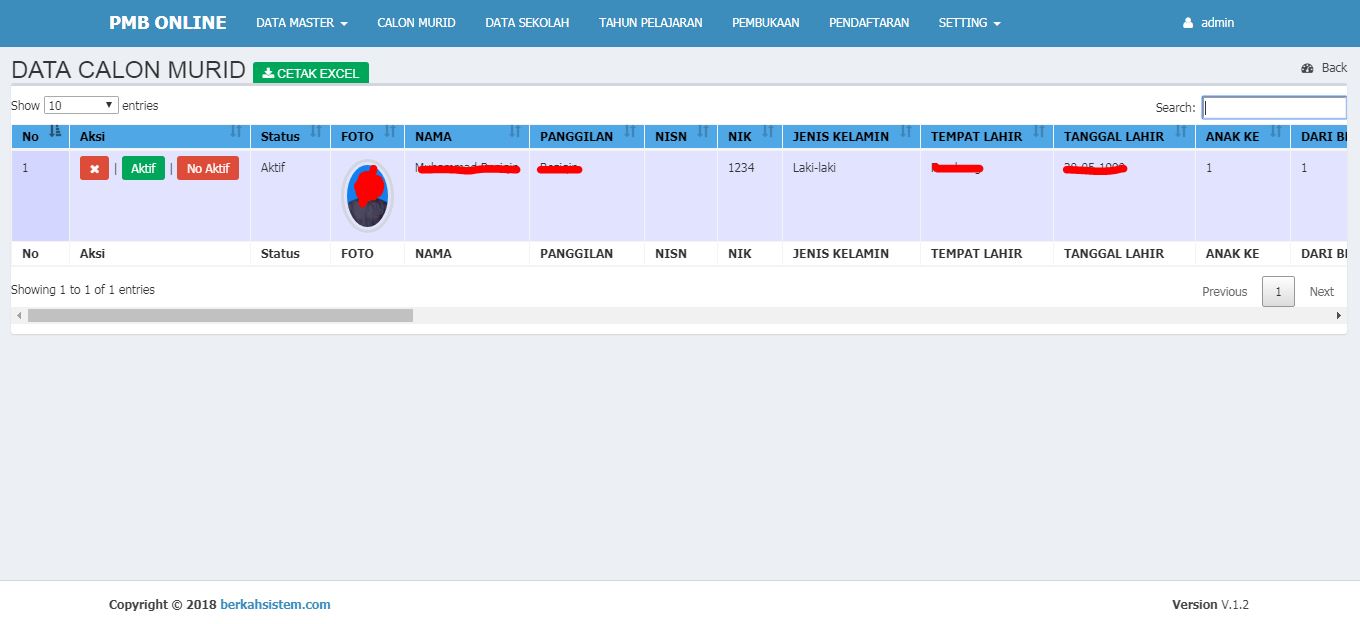This screenshot has width=1360, height=624.
Task: Click into the Search input field
Action: click(1273, 107)
